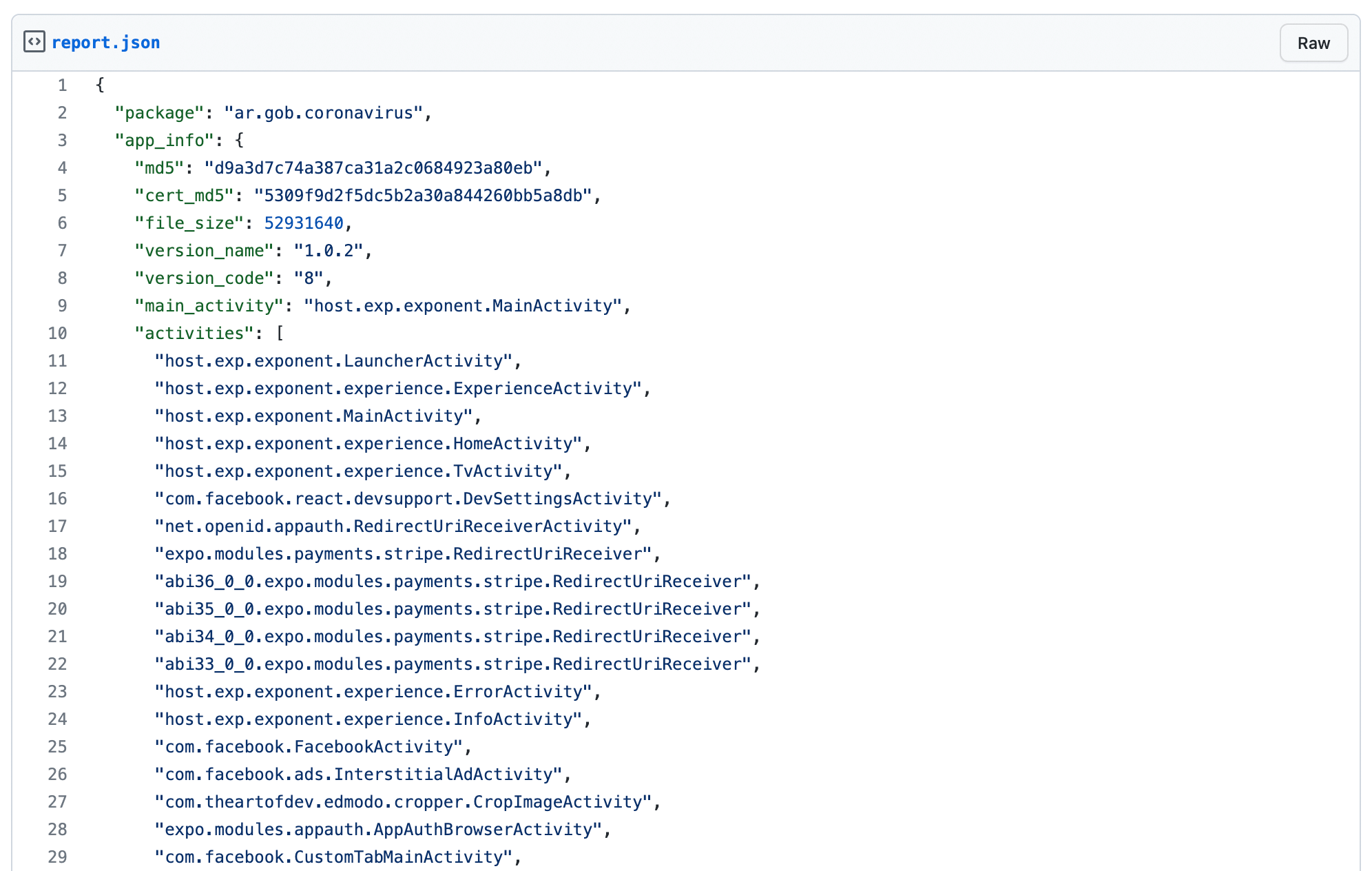Click host.exp.exponent.MainActivity on line 9
Image resolution: width=1372 pixels, height=871 pixels.
pos(463,306)
